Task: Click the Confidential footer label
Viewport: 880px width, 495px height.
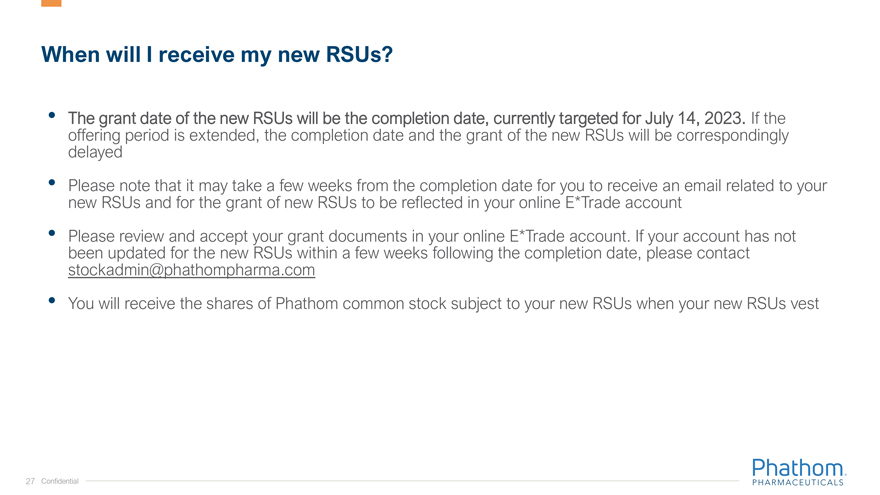Action: pyautogui.click(x=60, y=481)
